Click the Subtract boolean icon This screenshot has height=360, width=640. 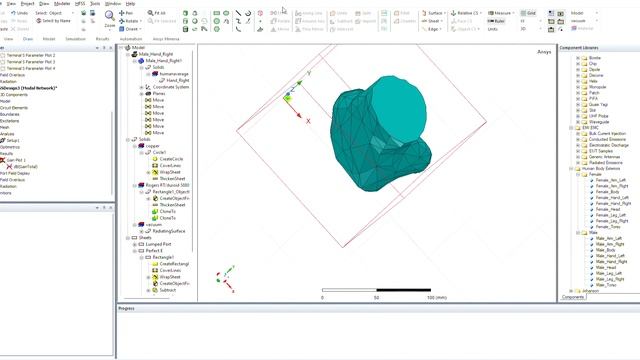pos(333,21)
